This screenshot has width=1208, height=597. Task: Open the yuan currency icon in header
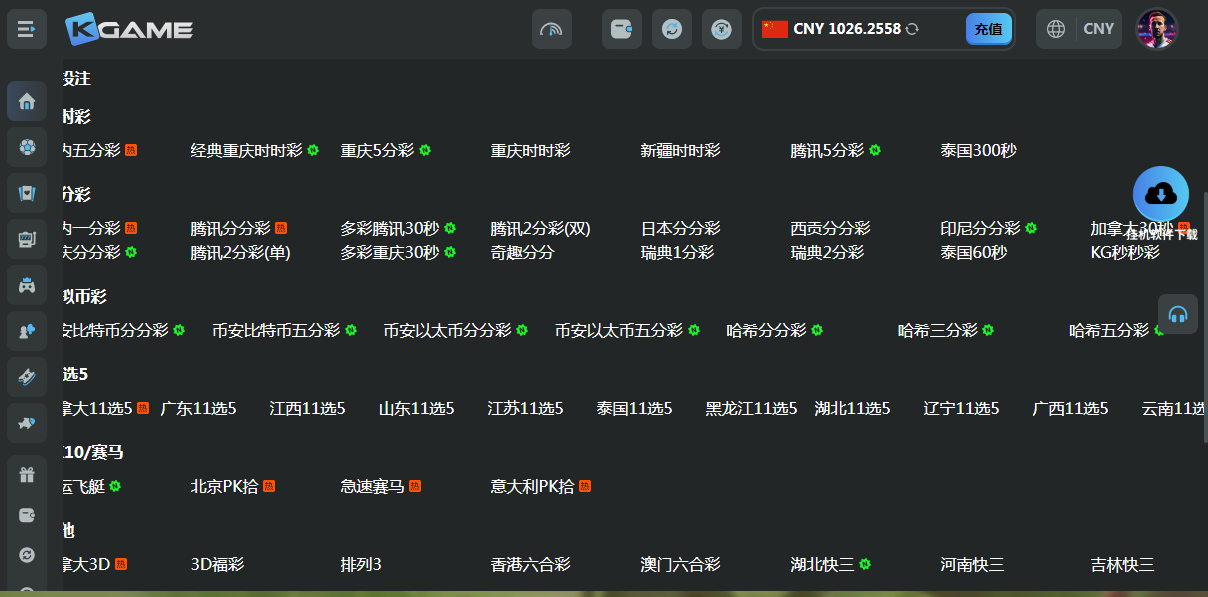[x=722, y=29]
